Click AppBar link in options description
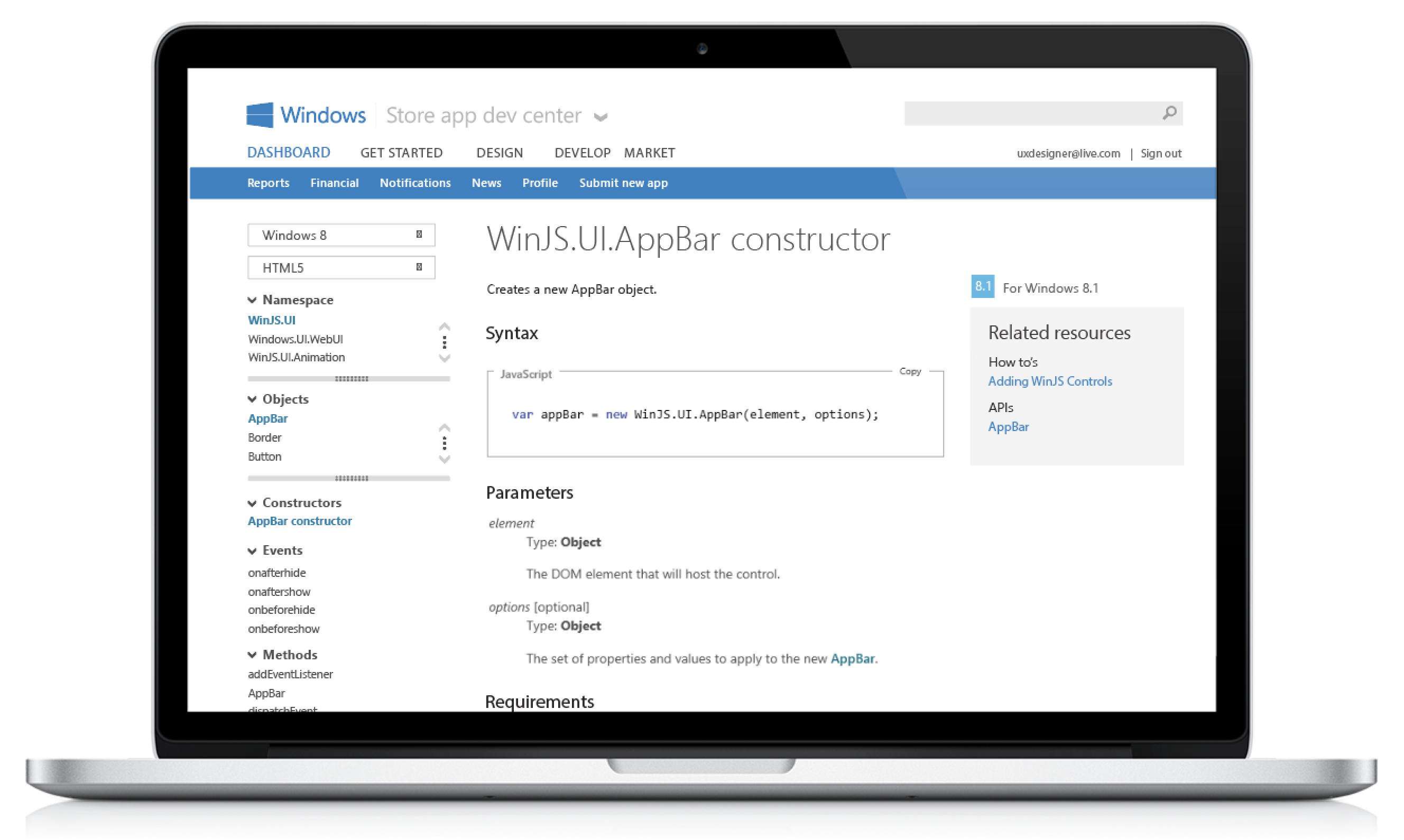The image size is (1404, 840). pos(852,658)
